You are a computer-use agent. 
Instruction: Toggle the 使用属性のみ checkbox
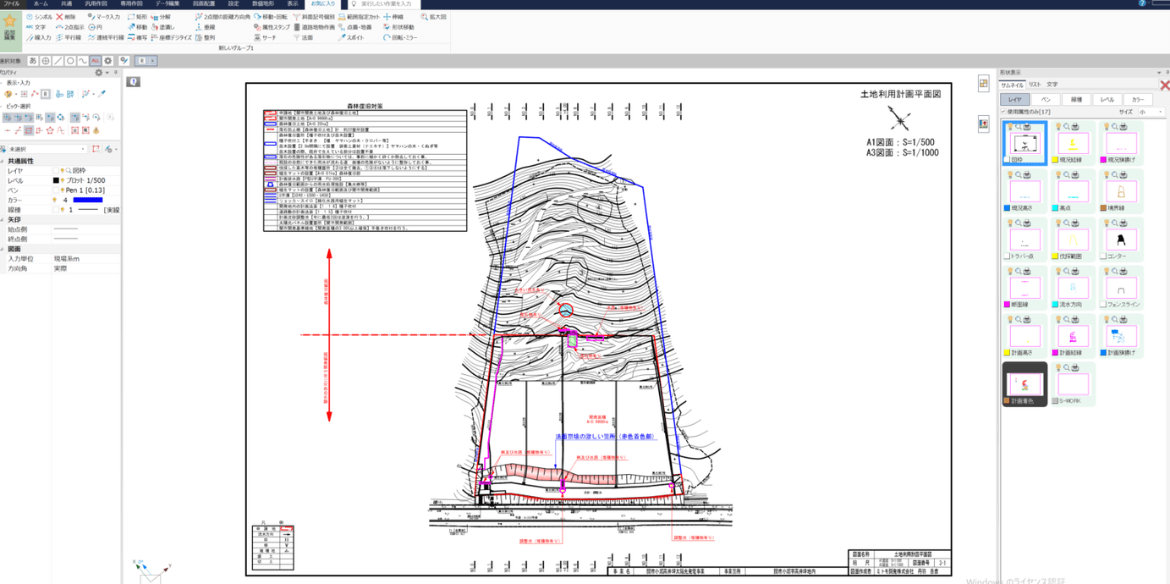click(x=1004, y=112)
